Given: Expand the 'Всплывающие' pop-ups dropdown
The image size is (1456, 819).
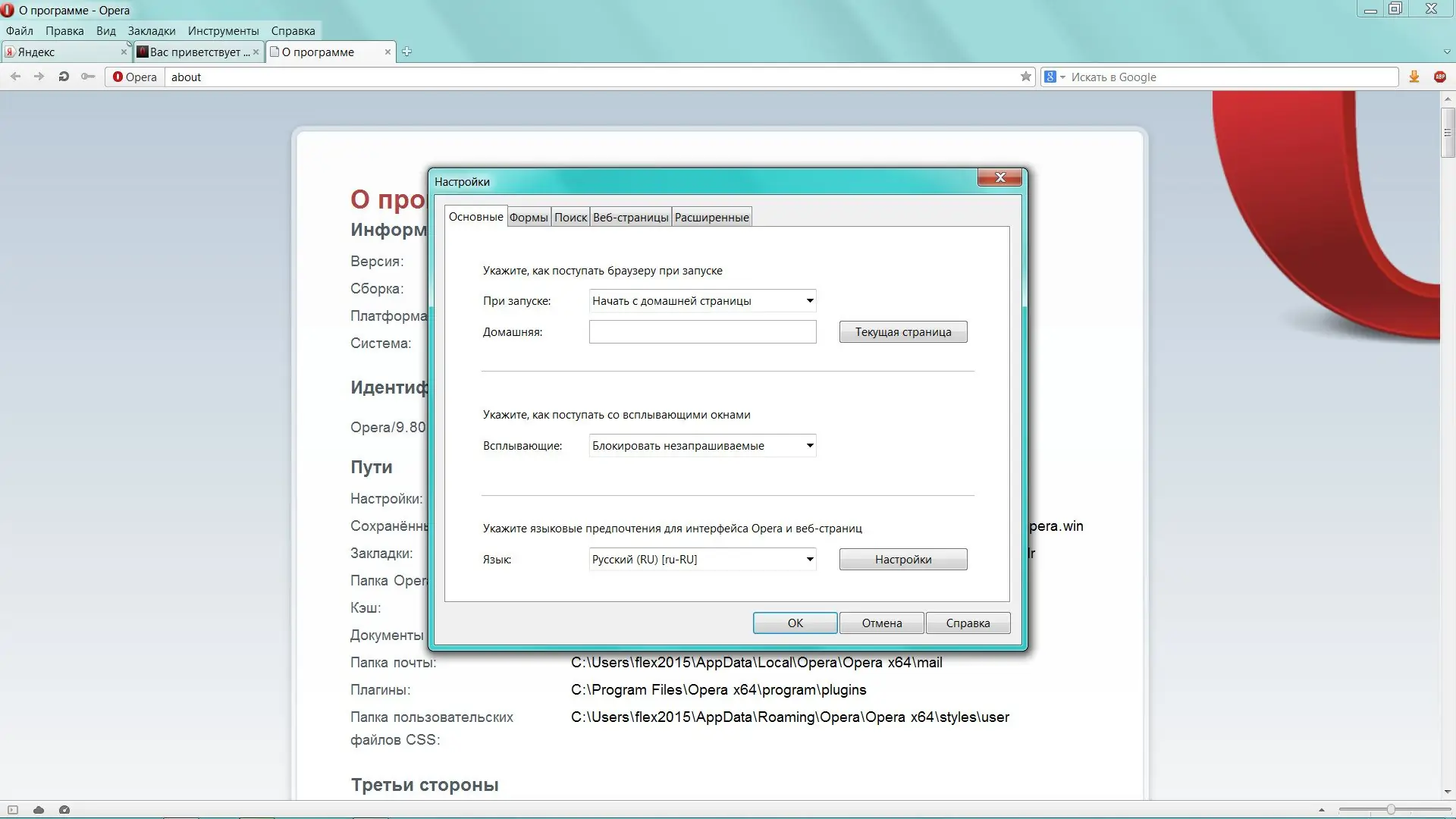Looking at the screenshot, I should point(809,446).
